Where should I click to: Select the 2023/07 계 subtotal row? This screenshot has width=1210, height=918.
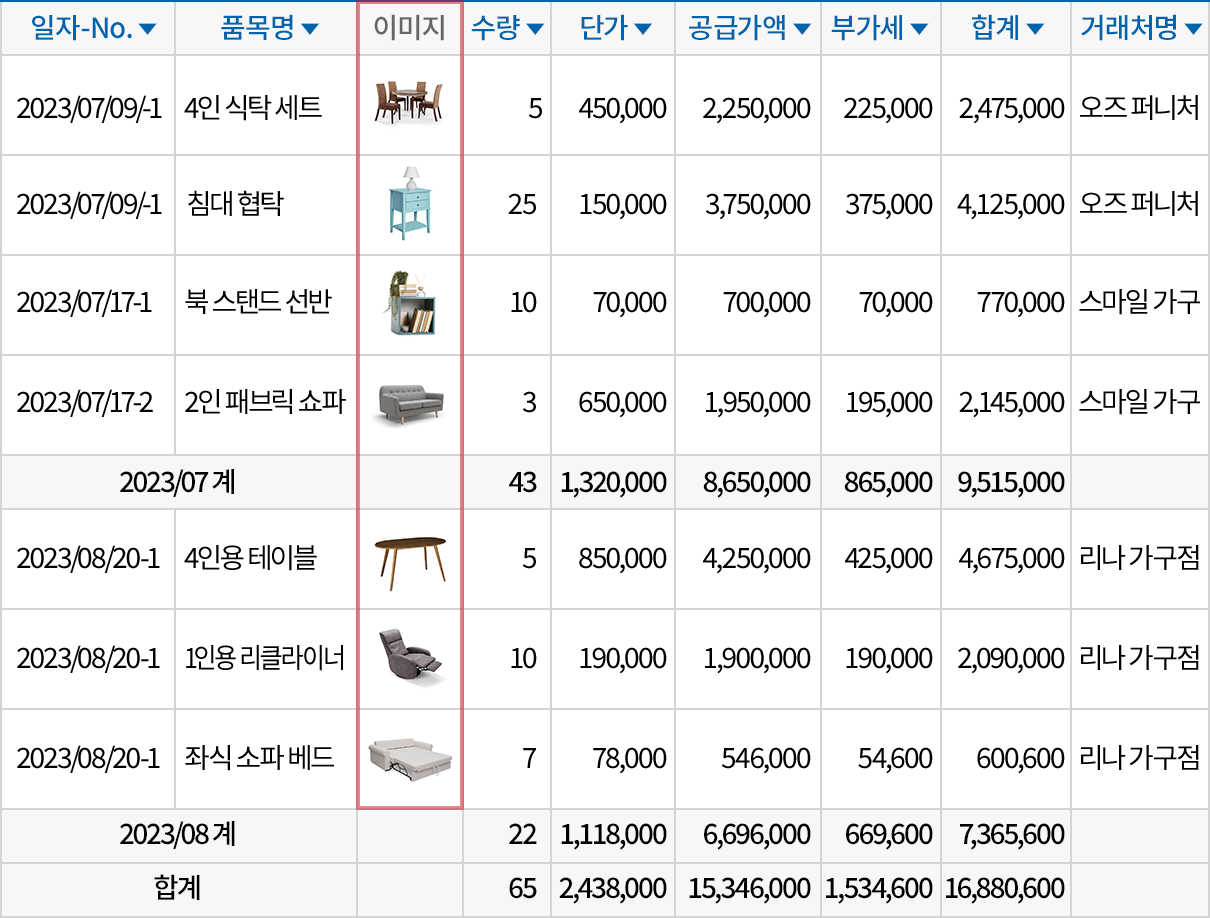(x=178, y=481)
